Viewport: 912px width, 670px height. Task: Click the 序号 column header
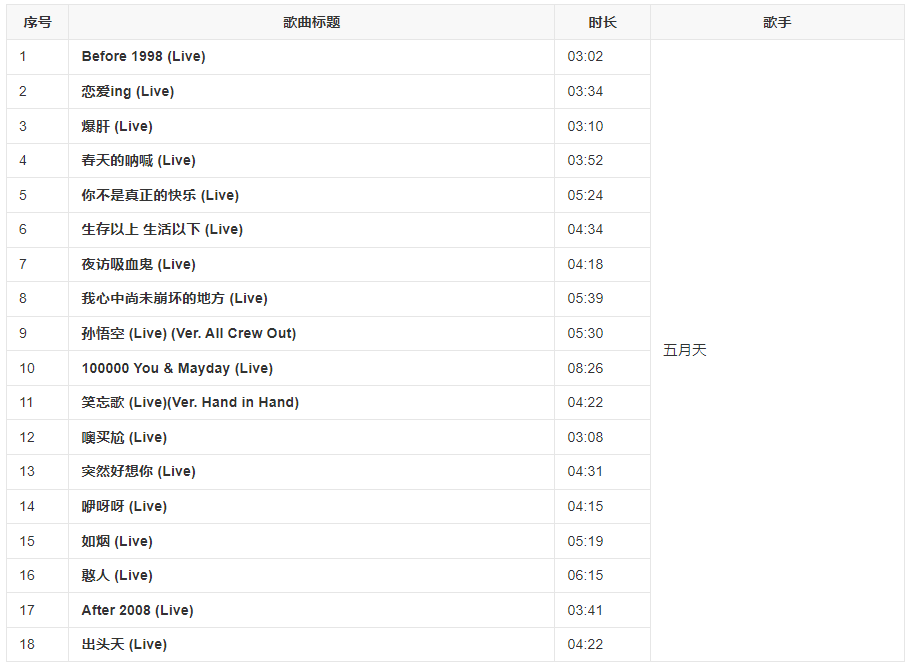[37, 22]
